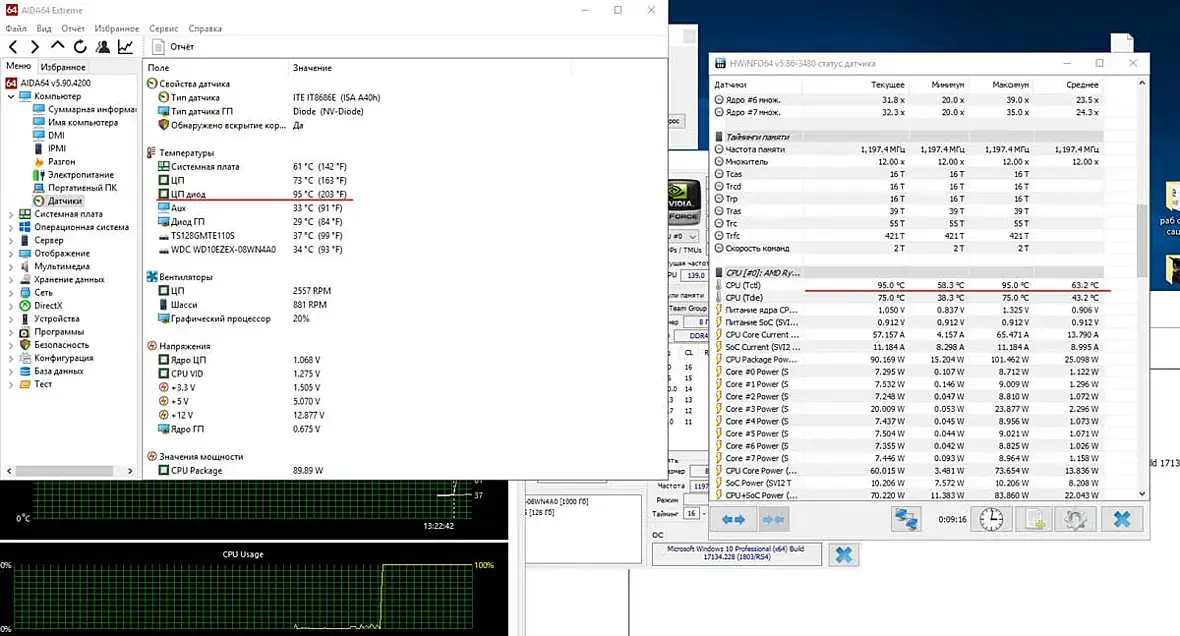Viewport: 1180px width, 636px height.
Task: Click scroll-right arrow of AIDA64 tree scrollbar
Action: 130,471
